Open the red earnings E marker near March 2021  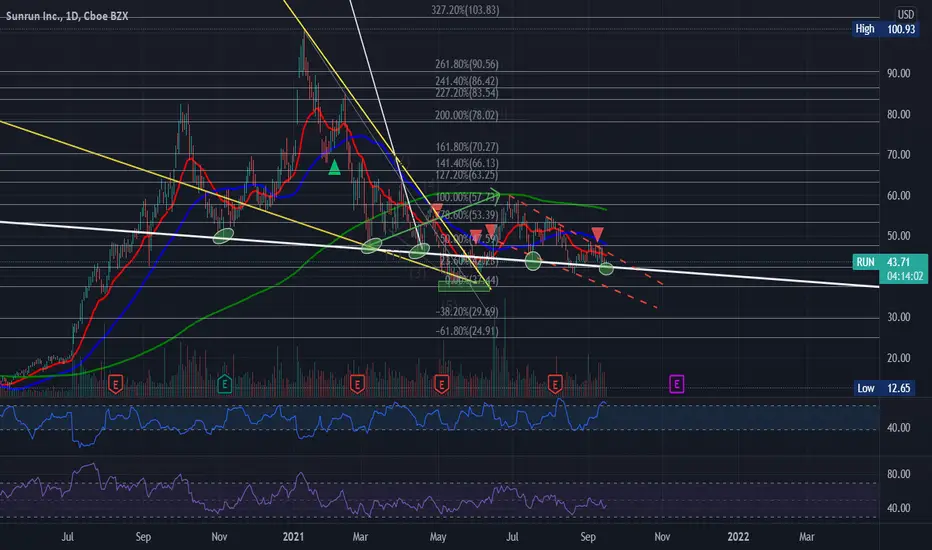tap(357, 384)
